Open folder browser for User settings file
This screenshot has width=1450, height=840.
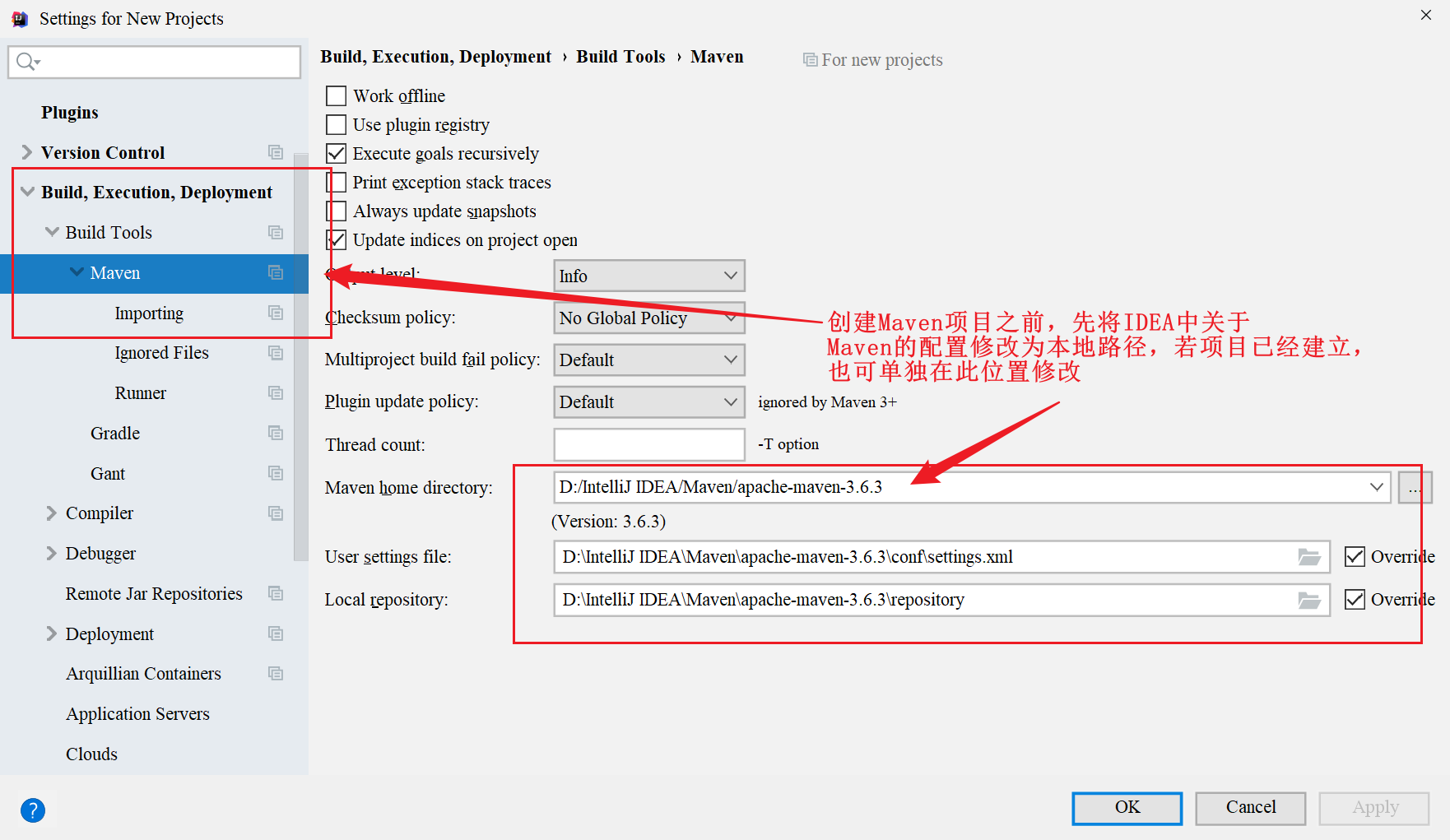pos(1309,557)
